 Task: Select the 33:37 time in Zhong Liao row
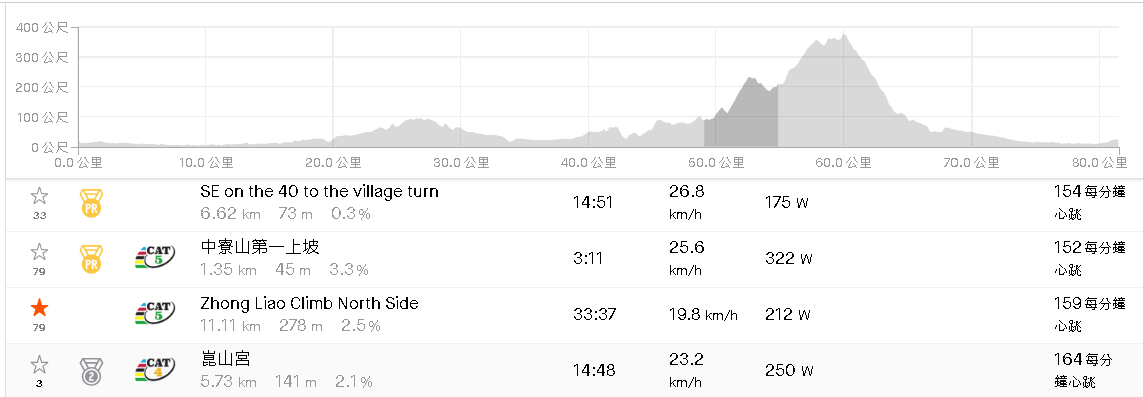(x=594, y=314)
